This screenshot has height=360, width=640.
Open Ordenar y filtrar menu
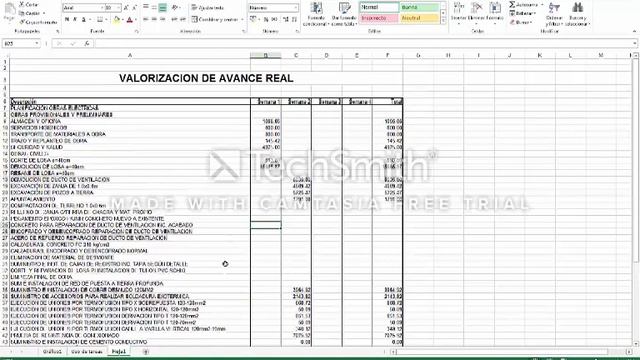tap(554, 14)
